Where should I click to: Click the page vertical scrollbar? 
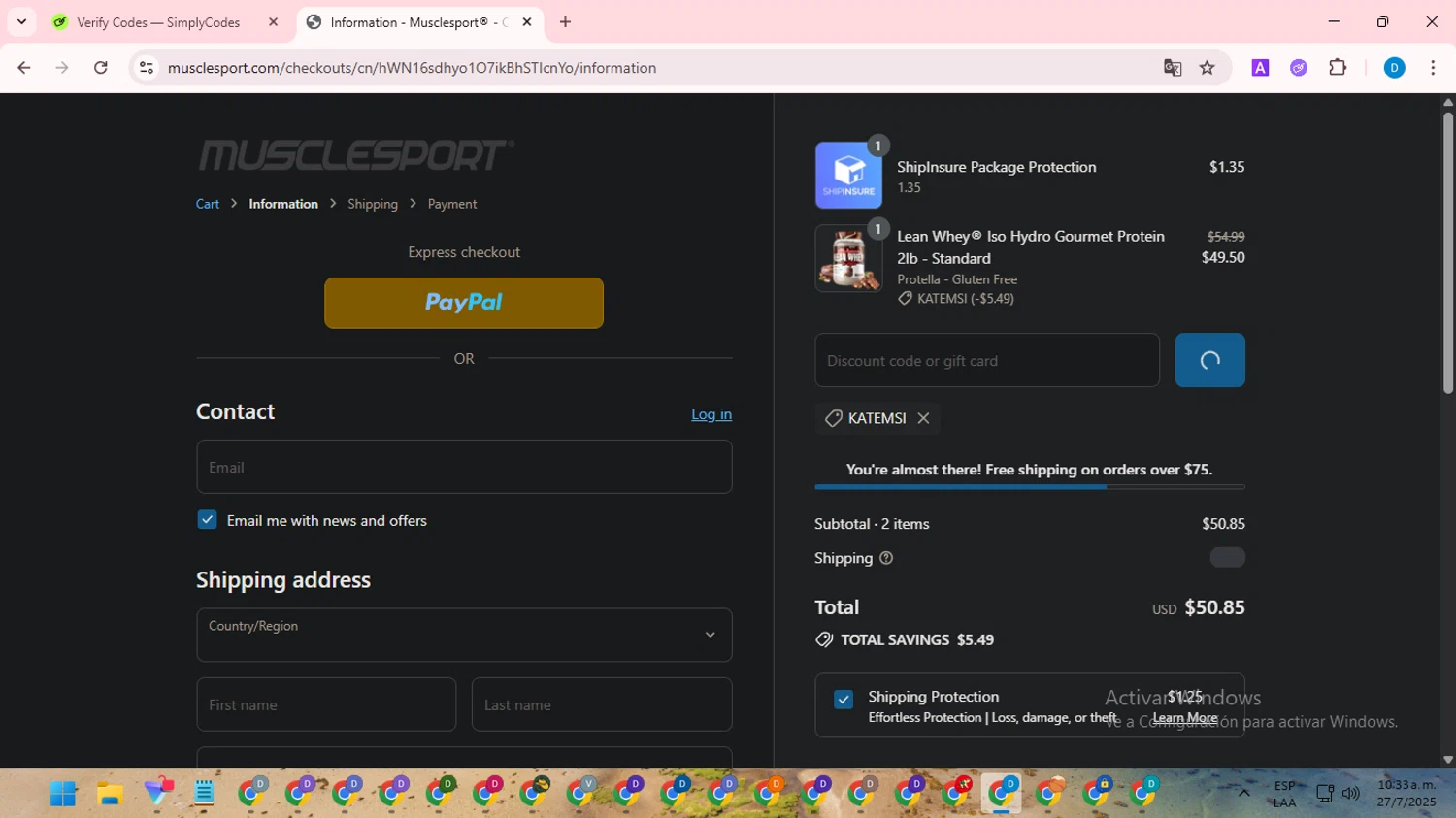point(1447,252)
